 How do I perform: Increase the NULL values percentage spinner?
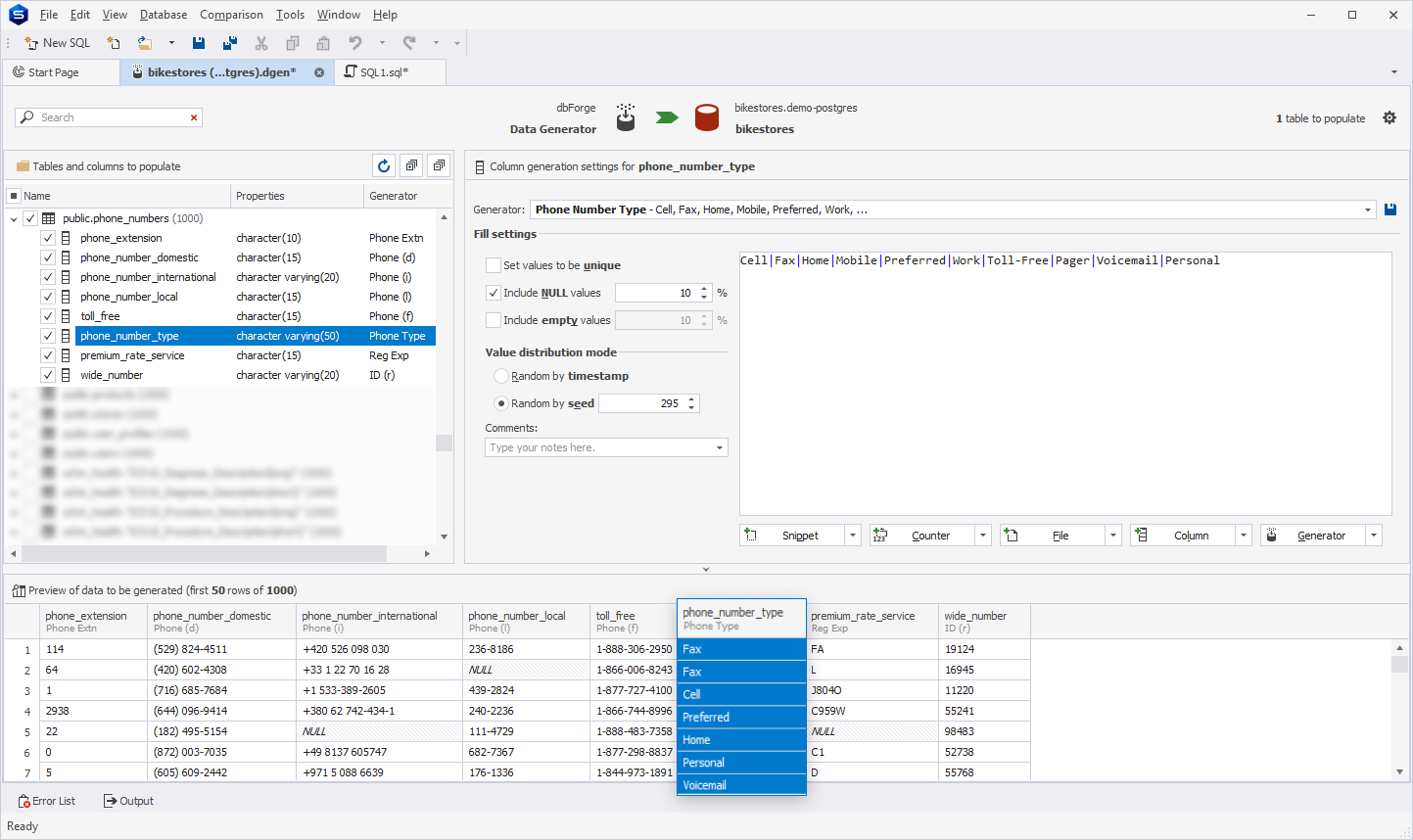704,289
